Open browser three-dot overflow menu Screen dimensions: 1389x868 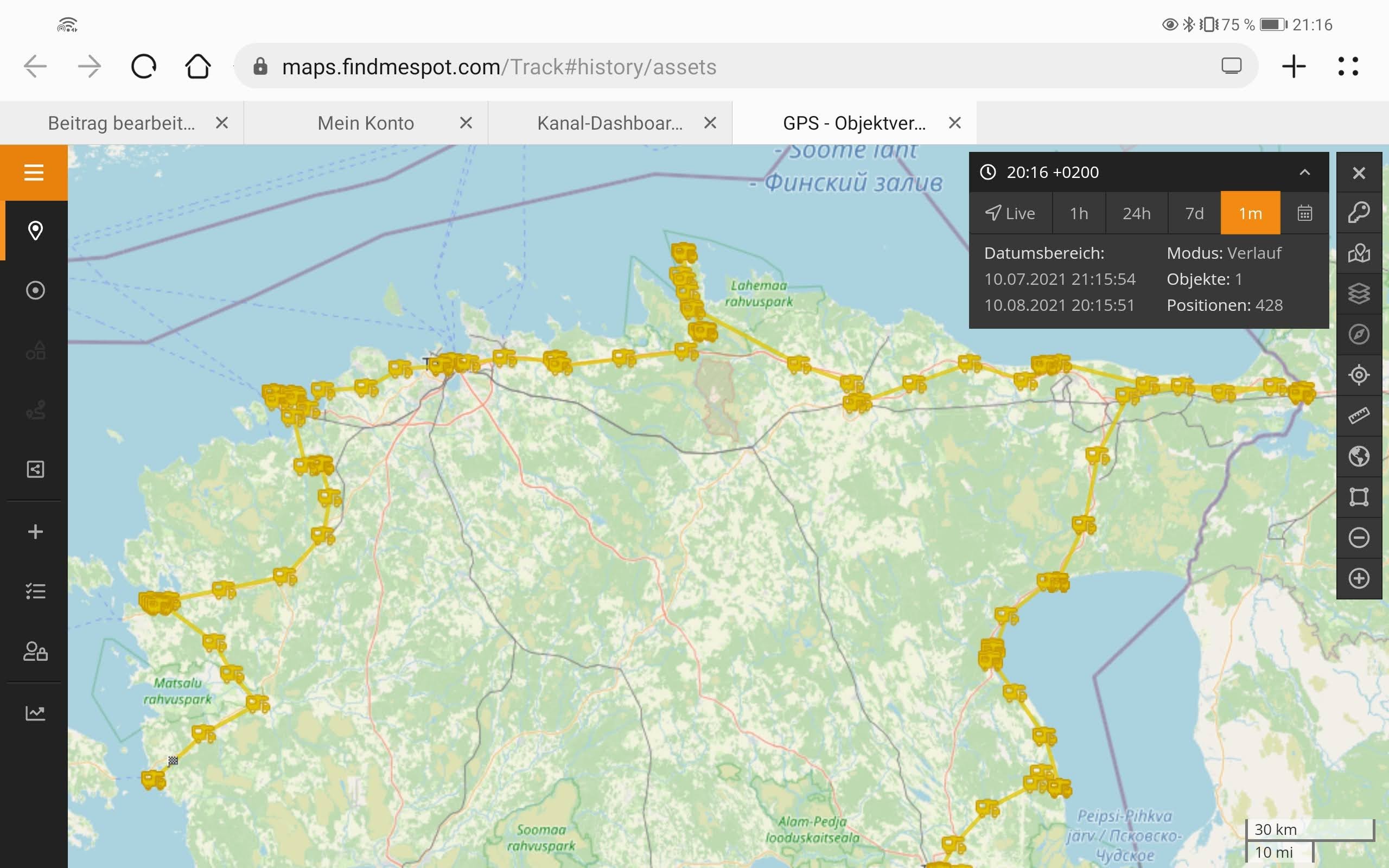(1348, 67)
